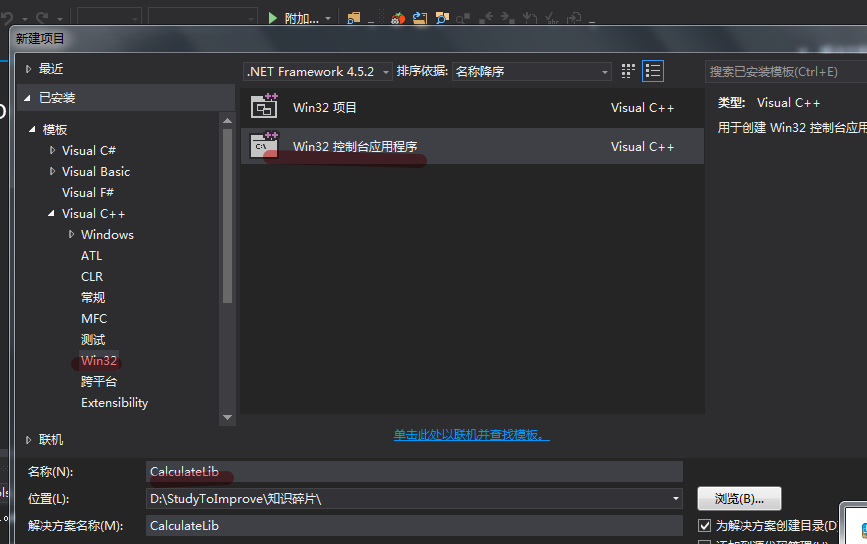Screen dimensions: 867x544
Task: Click the Win32 控制台应用程序 template icon
Action: (264, 145)
